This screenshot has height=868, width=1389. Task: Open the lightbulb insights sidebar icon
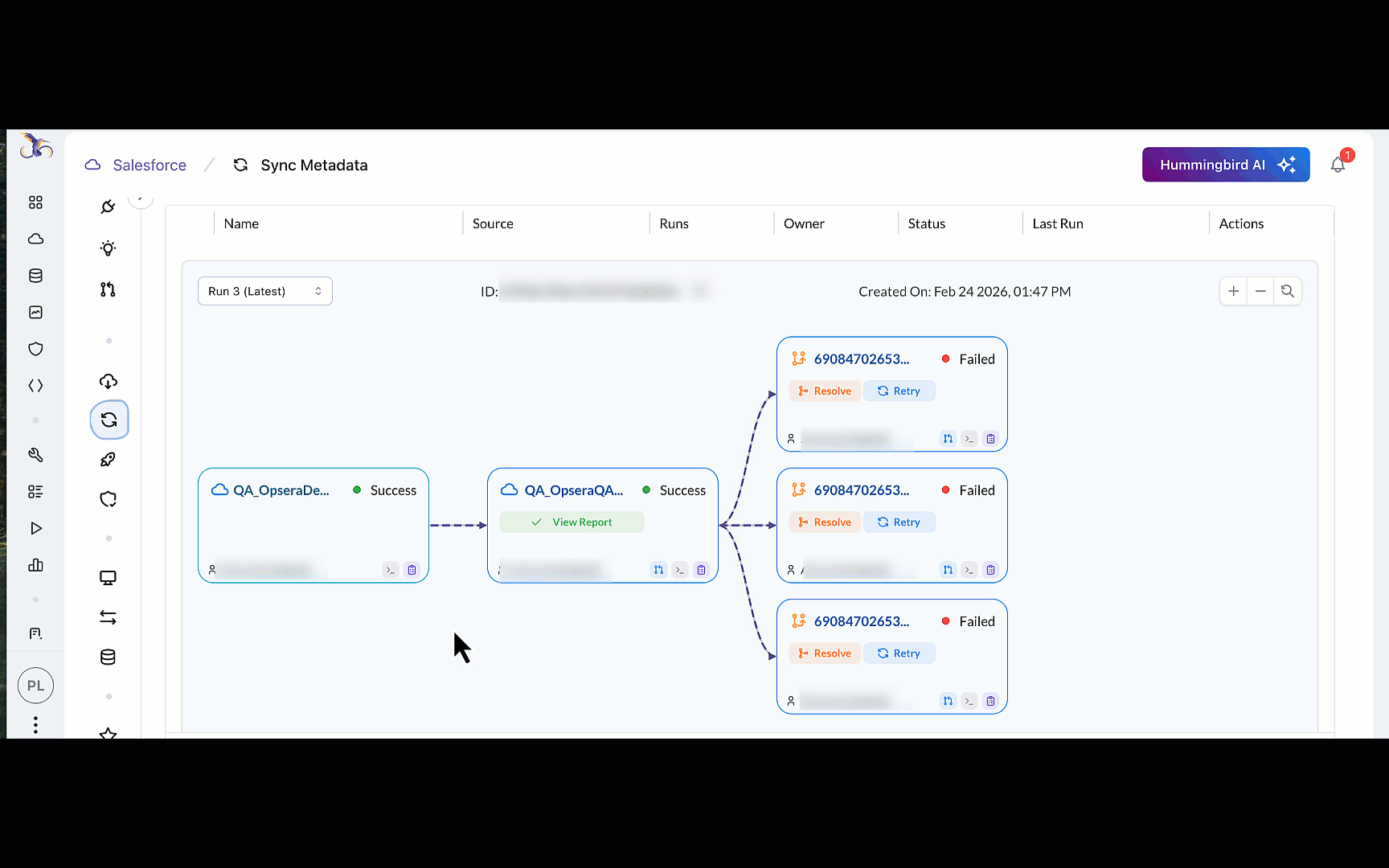coord(108,248)
